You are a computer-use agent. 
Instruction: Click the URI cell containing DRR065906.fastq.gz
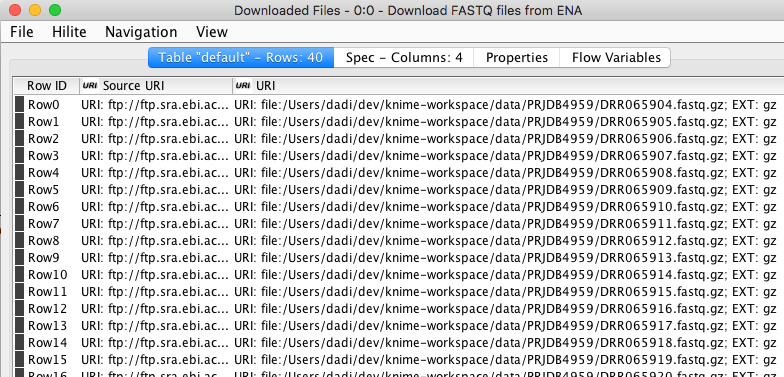pyautogui.click(x=508, y=138)
